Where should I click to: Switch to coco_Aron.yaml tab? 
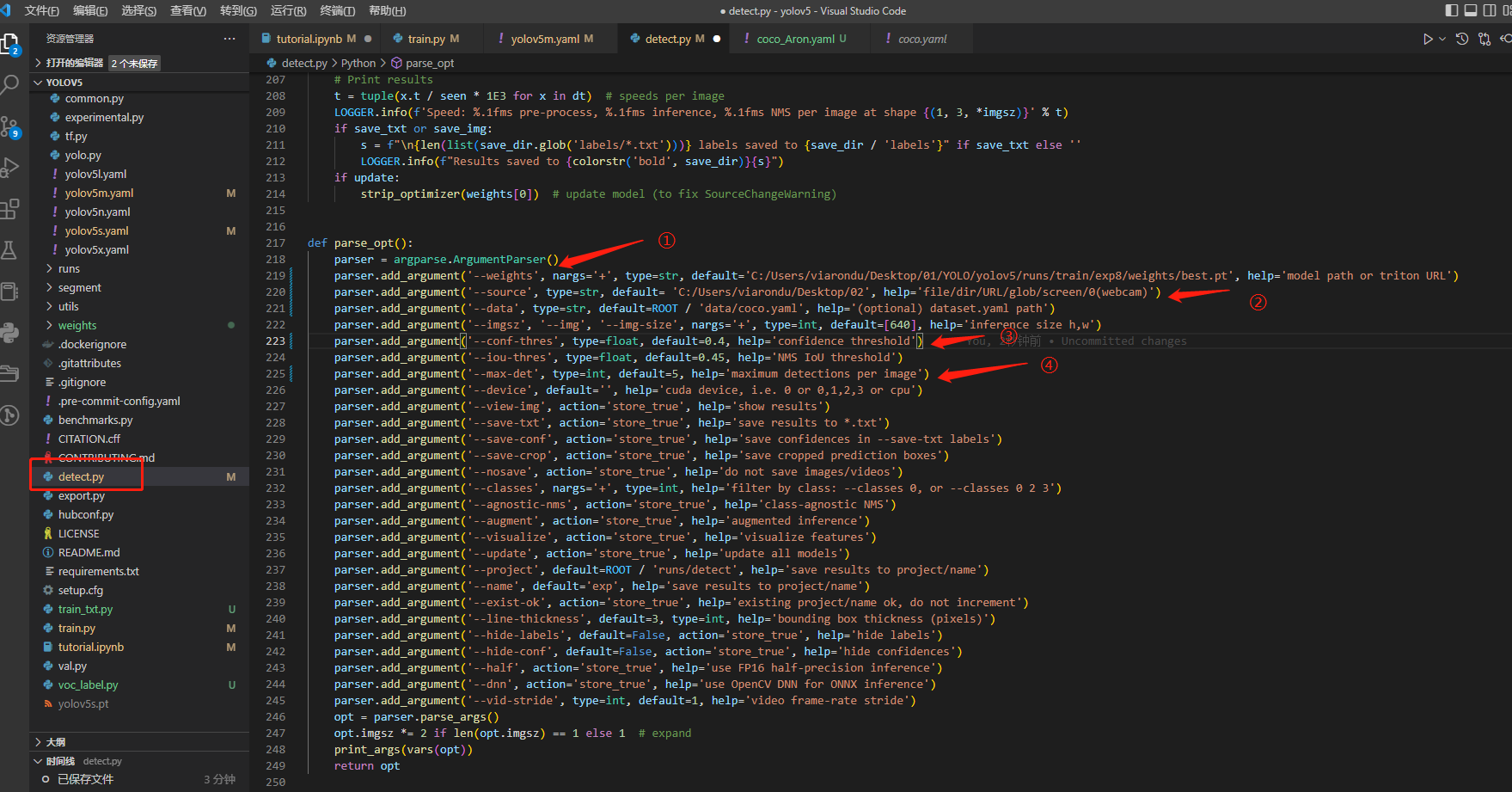800,39
